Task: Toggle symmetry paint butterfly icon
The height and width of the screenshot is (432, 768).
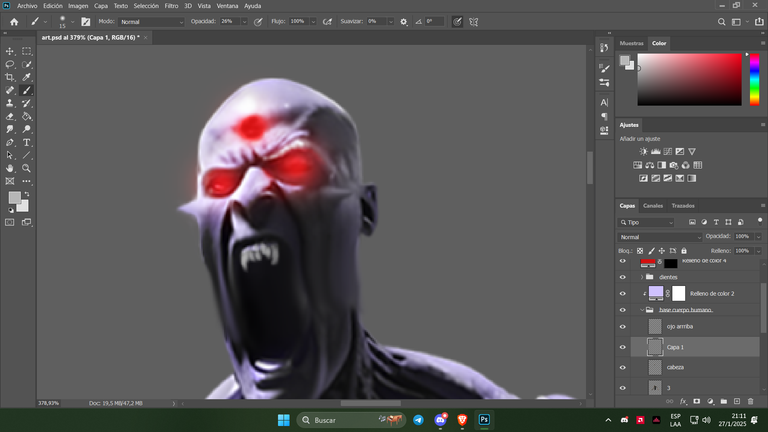Action: pyautogui.click(x=473, y=22)
